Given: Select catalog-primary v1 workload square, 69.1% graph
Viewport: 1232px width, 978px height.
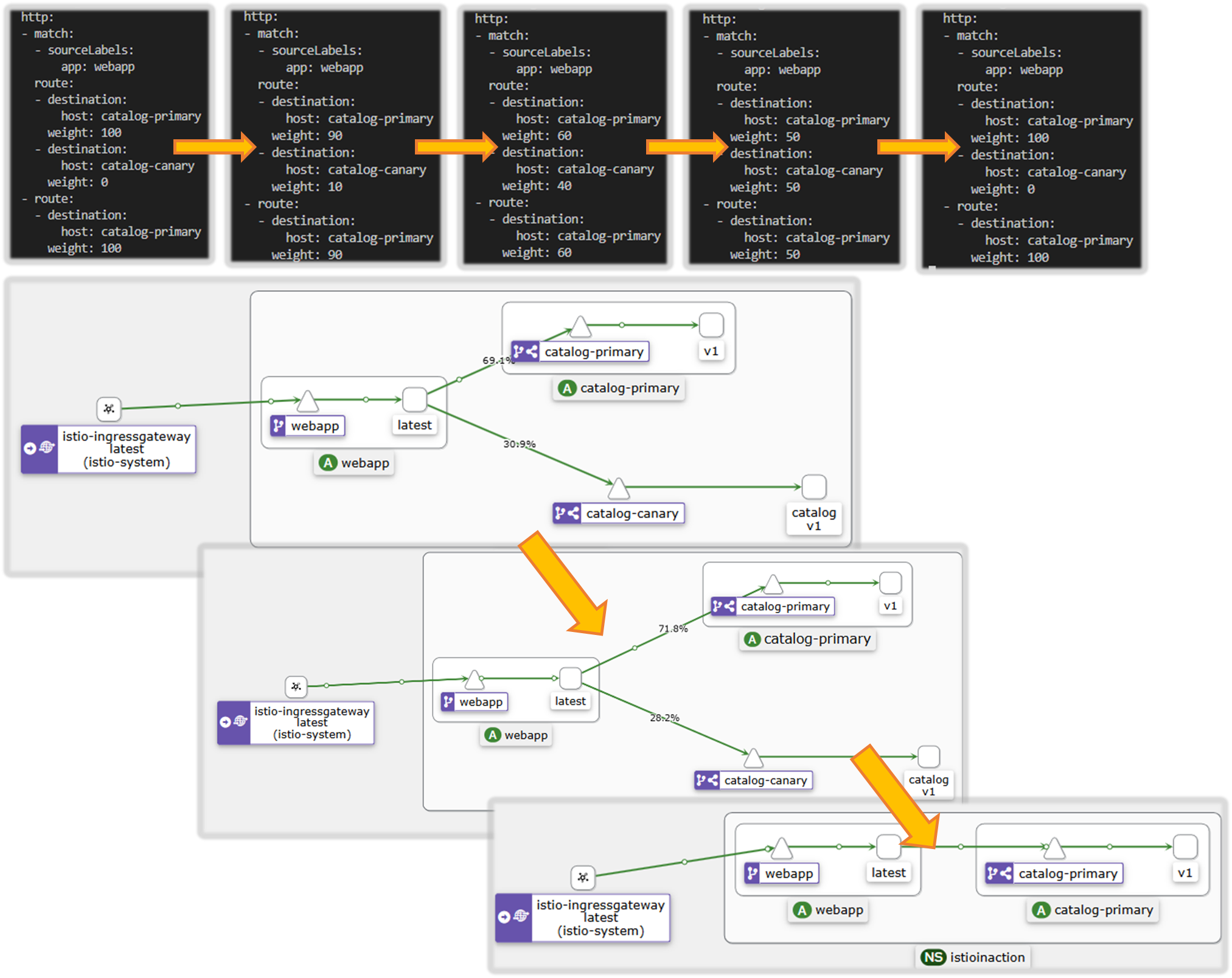Looking at the screenshot, I should click(711, 325).
